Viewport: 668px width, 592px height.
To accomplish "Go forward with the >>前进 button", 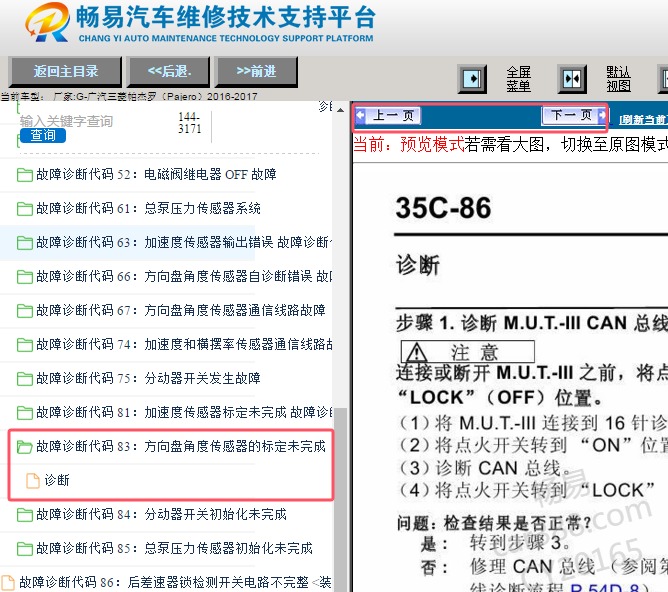I will [256, 71].
